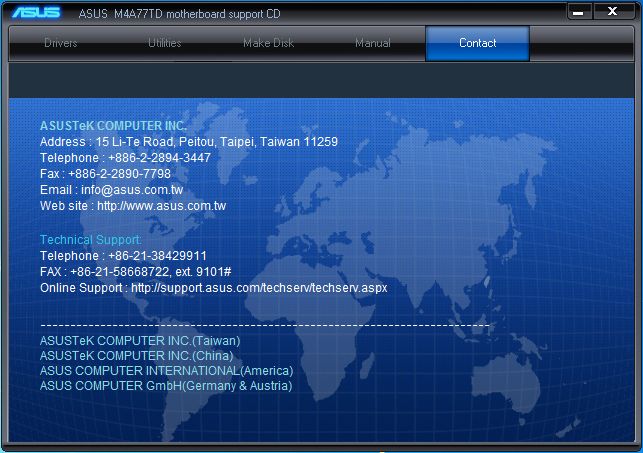Screen dimensions: 643x453
Task: View ASUS COMPUTER INTERNATIONAL(America) contact
Action: (166, 371)
